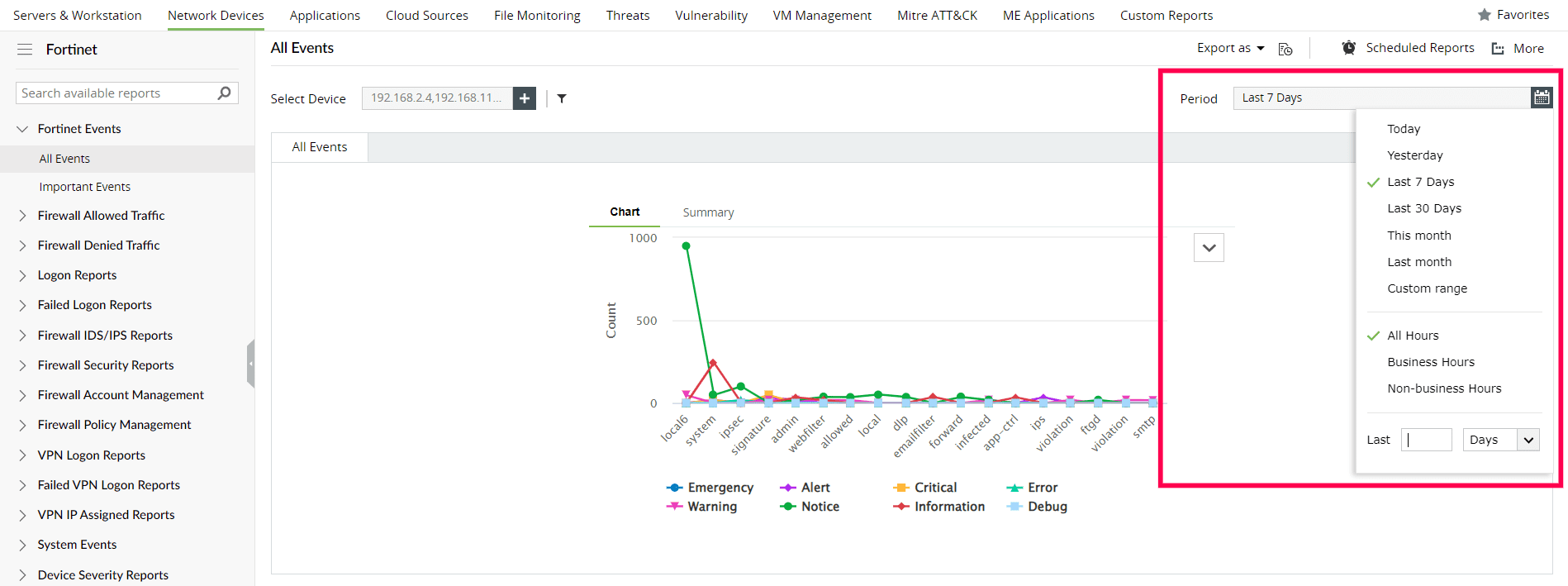Screen dimensions: 1568x586
Task: Click the plus icon to add device
Action: point(525,98)
